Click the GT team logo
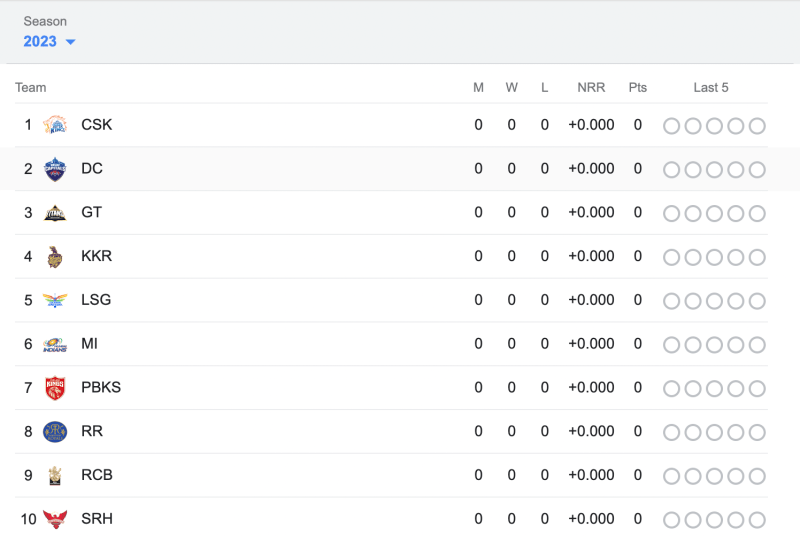The width and height of the screenshot is (800, 551). pyautogui.click(x=55, y=213)
